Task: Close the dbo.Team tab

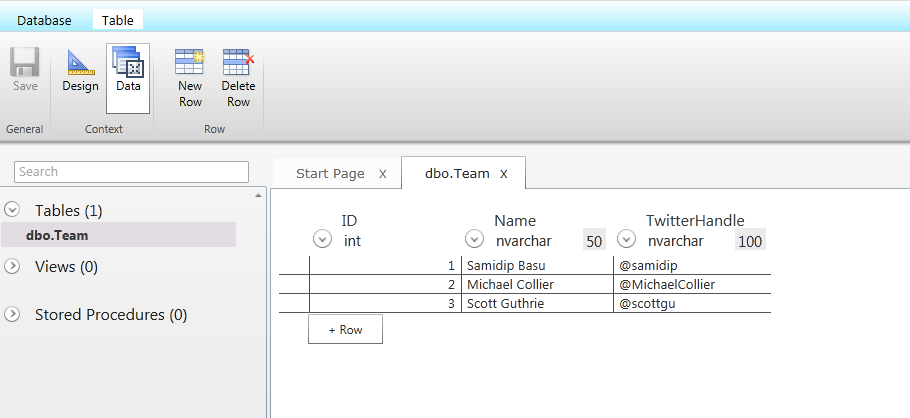Action: pyautogui.click(x=504, y=174)
